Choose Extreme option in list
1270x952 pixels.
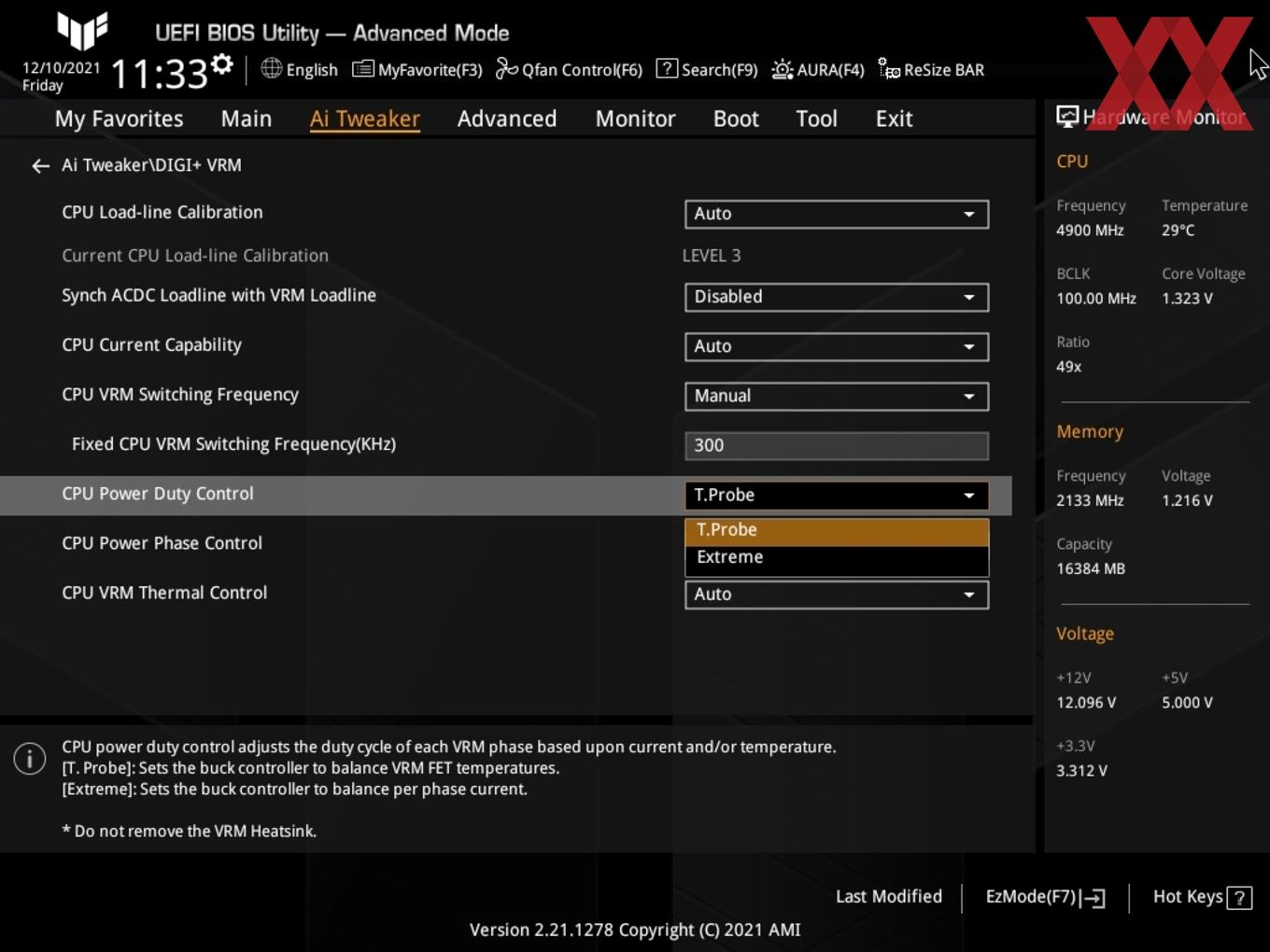click(x=837, y=557)
